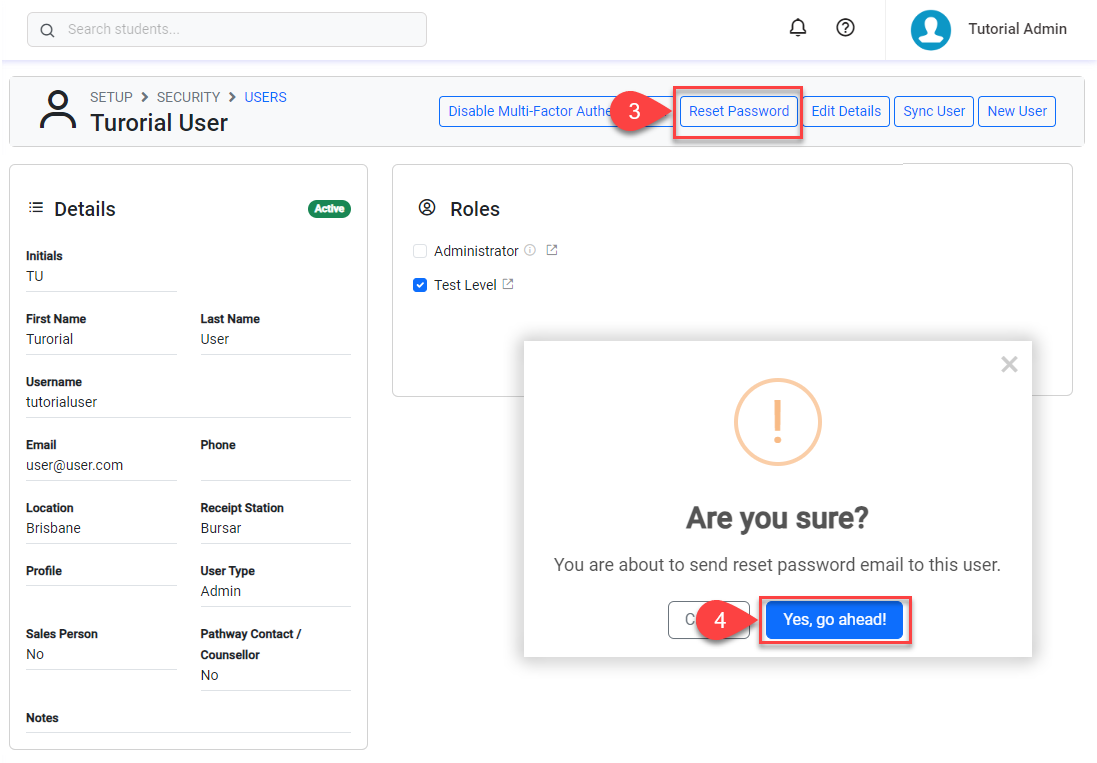Viewport: 1097px width, 763px height.
Task: Open Administrator role external link icon
Action: coord(552,250)
